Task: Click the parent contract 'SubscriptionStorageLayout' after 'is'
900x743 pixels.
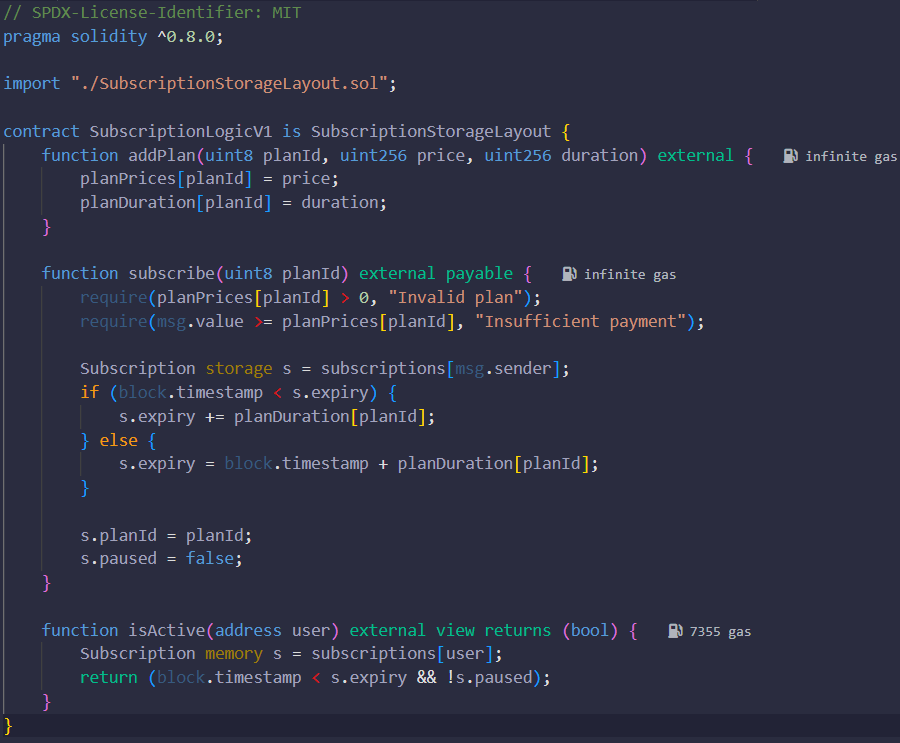Action: pyautogui.click(x=430, y=131)
